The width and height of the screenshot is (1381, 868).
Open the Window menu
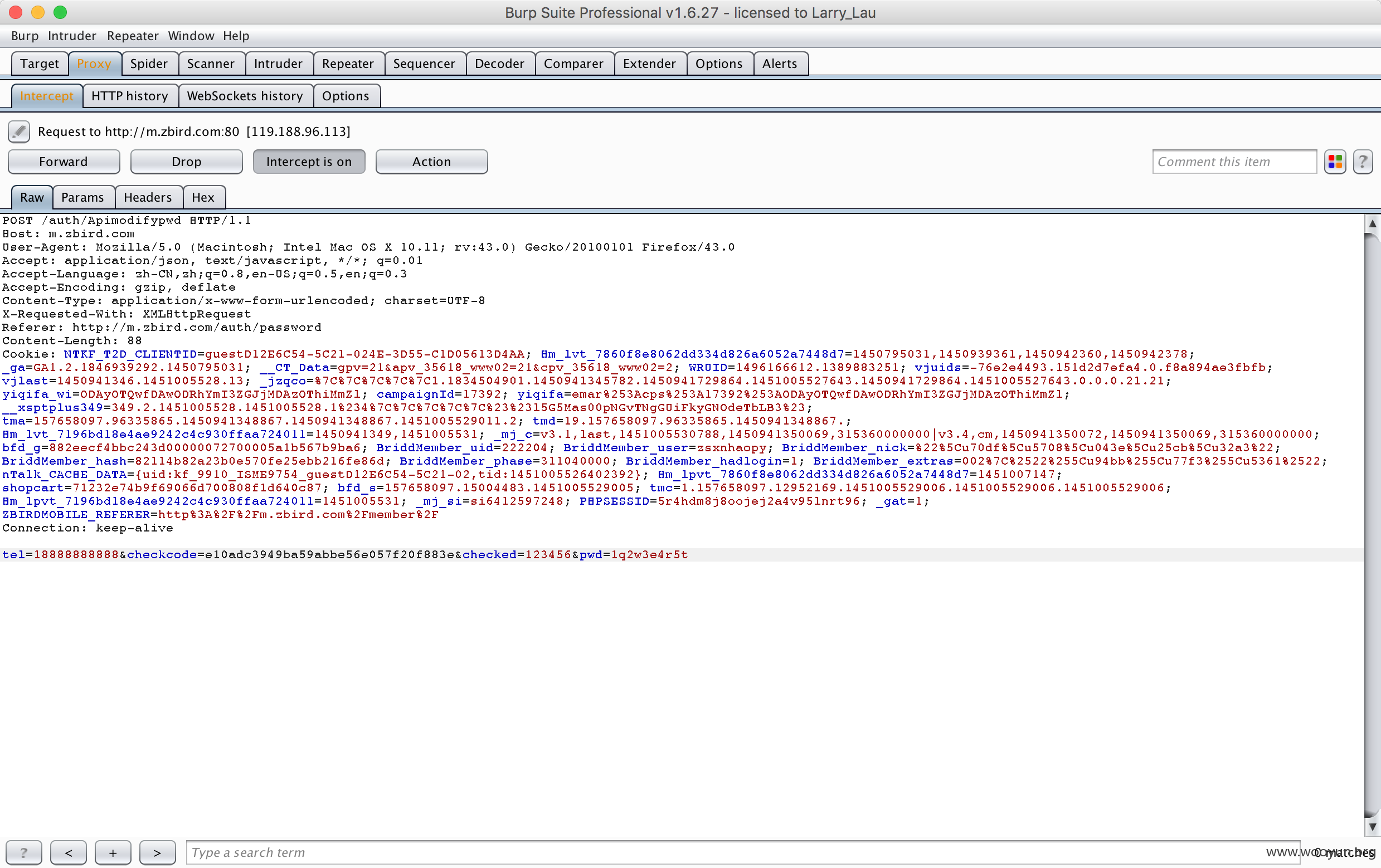point(191,36)
